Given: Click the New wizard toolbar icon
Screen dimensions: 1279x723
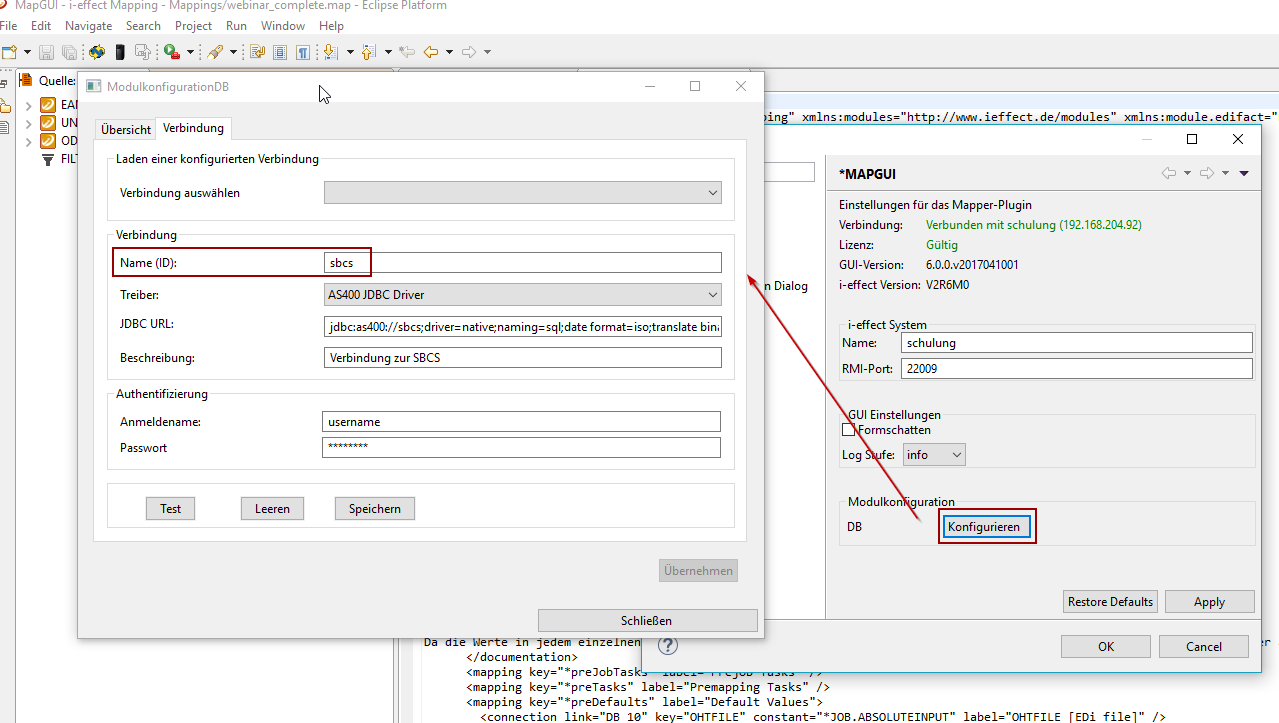Looking at the screenshot, I should 9,52.
